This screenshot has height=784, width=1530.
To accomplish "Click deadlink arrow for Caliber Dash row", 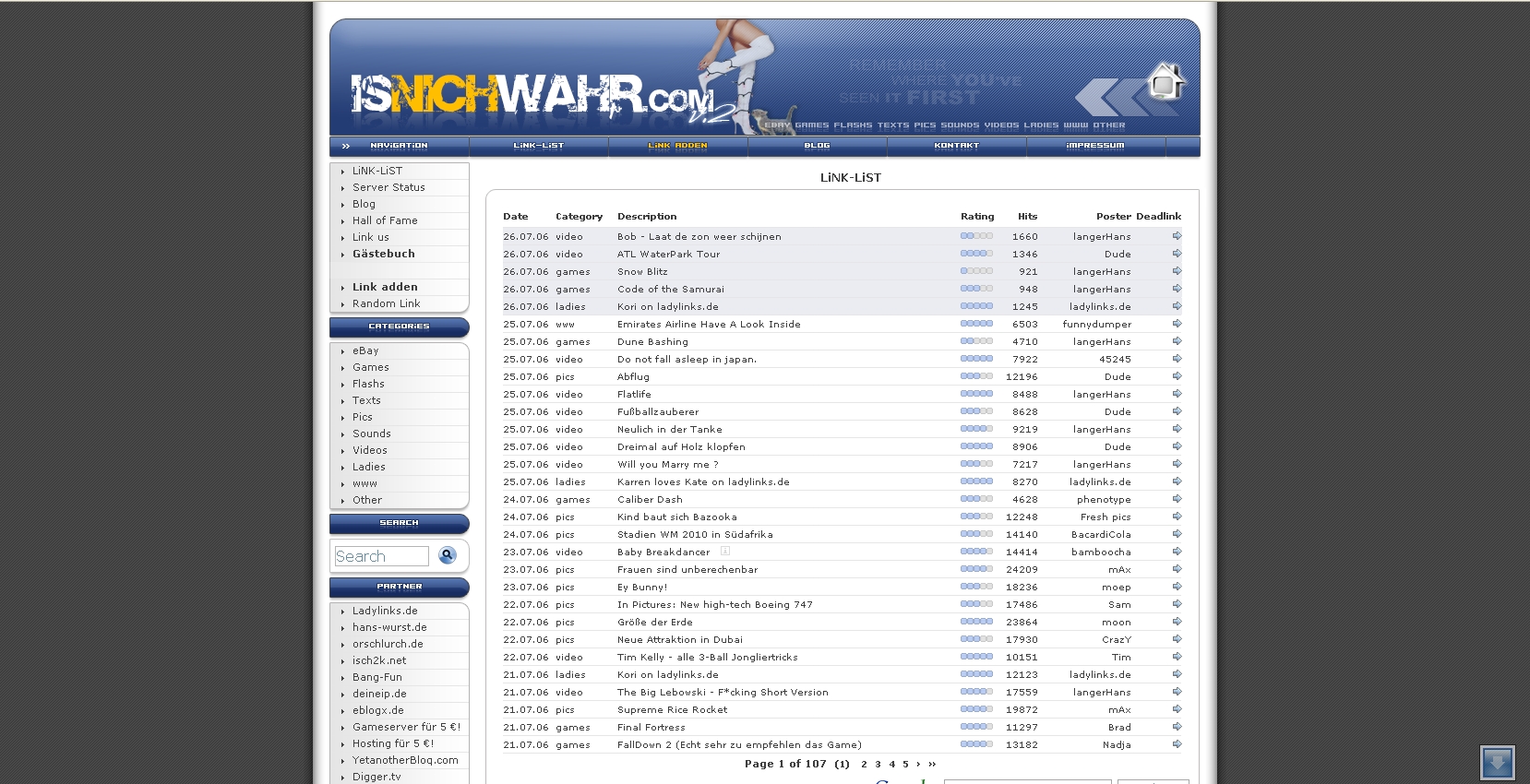I will (1177, 499).
